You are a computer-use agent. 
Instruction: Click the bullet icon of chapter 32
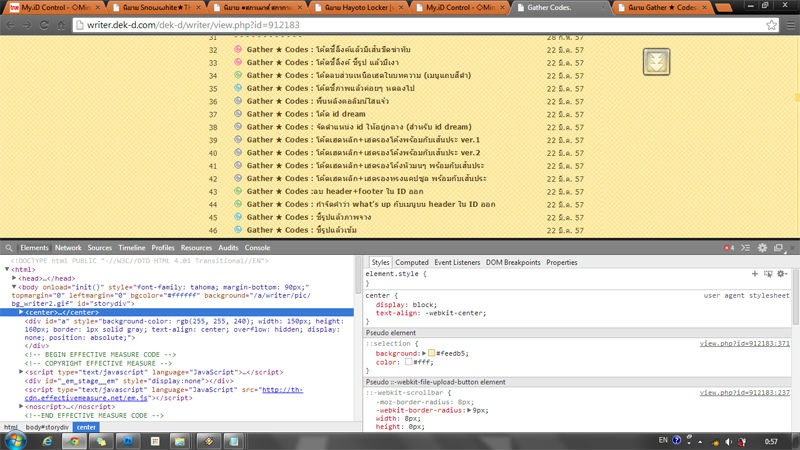pyautogui.click(x=238, y=49)
